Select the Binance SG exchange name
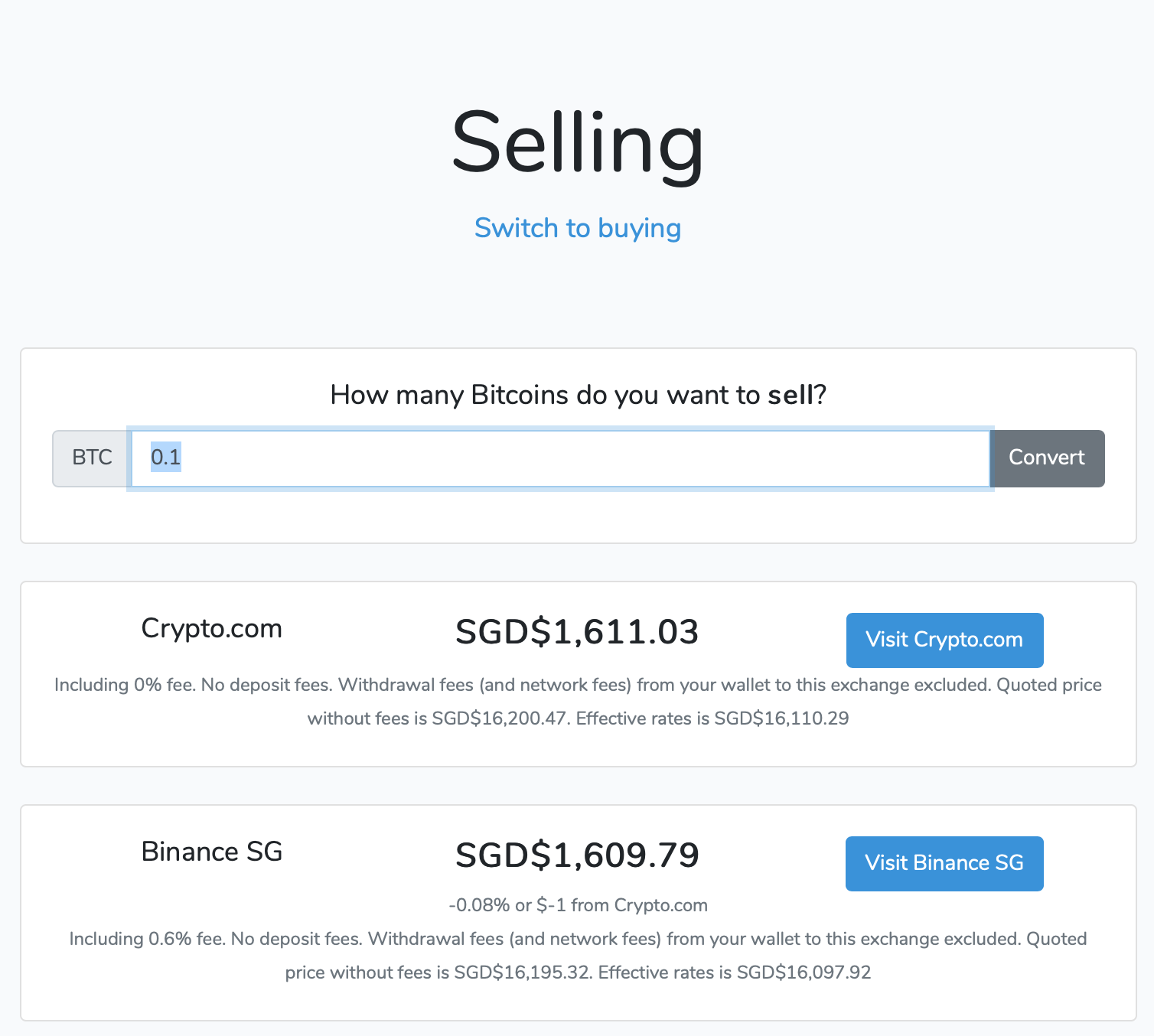The width and height of the screenshot is (1154, 1036). coord(211,852)
